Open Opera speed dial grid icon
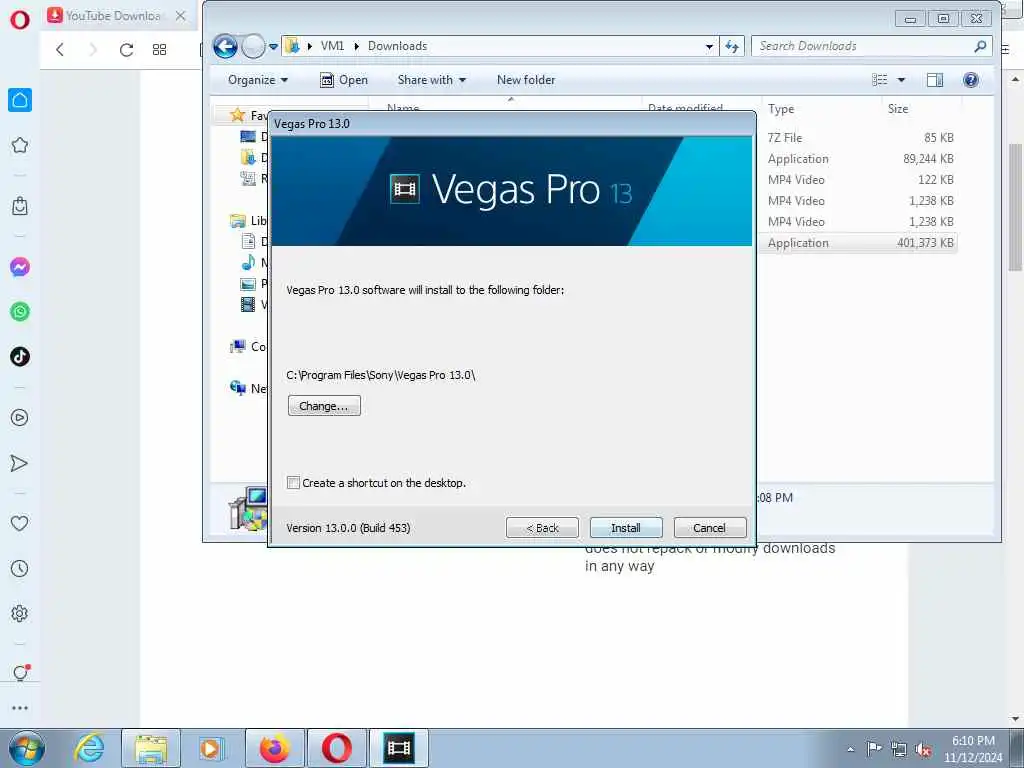This screenshot has width=1024, height=768. [x=159, y=50]
